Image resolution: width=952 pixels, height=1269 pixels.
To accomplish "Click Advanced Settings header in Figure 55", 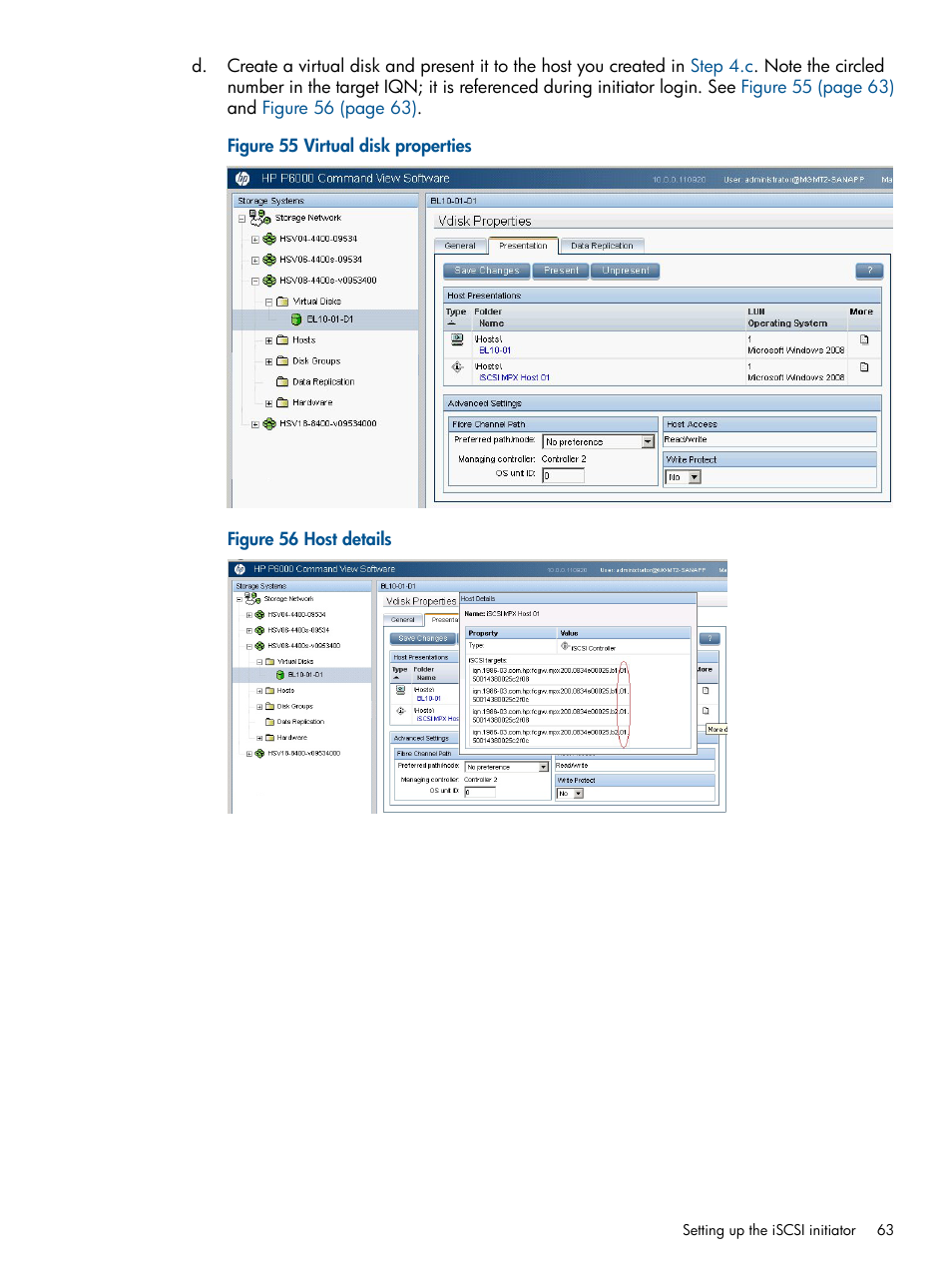I will click(663, 403).
